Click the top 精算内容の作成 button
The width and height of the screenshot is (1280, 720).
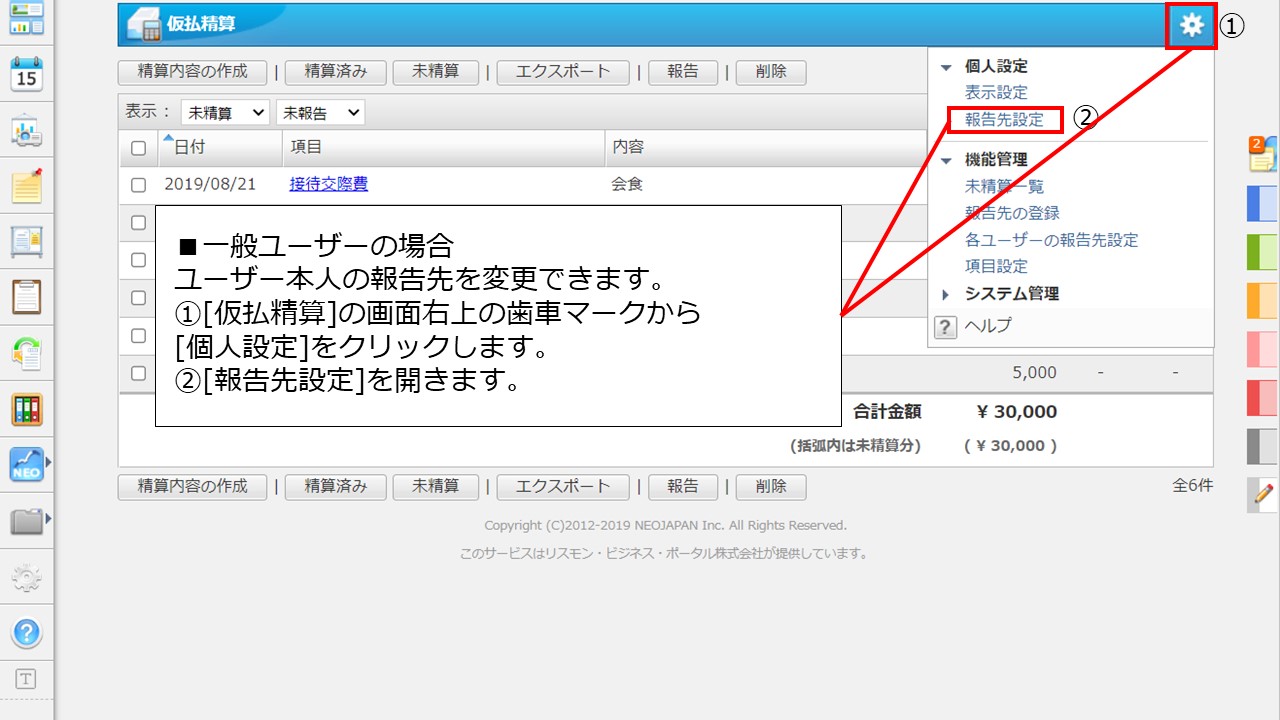tap(192, 72)
